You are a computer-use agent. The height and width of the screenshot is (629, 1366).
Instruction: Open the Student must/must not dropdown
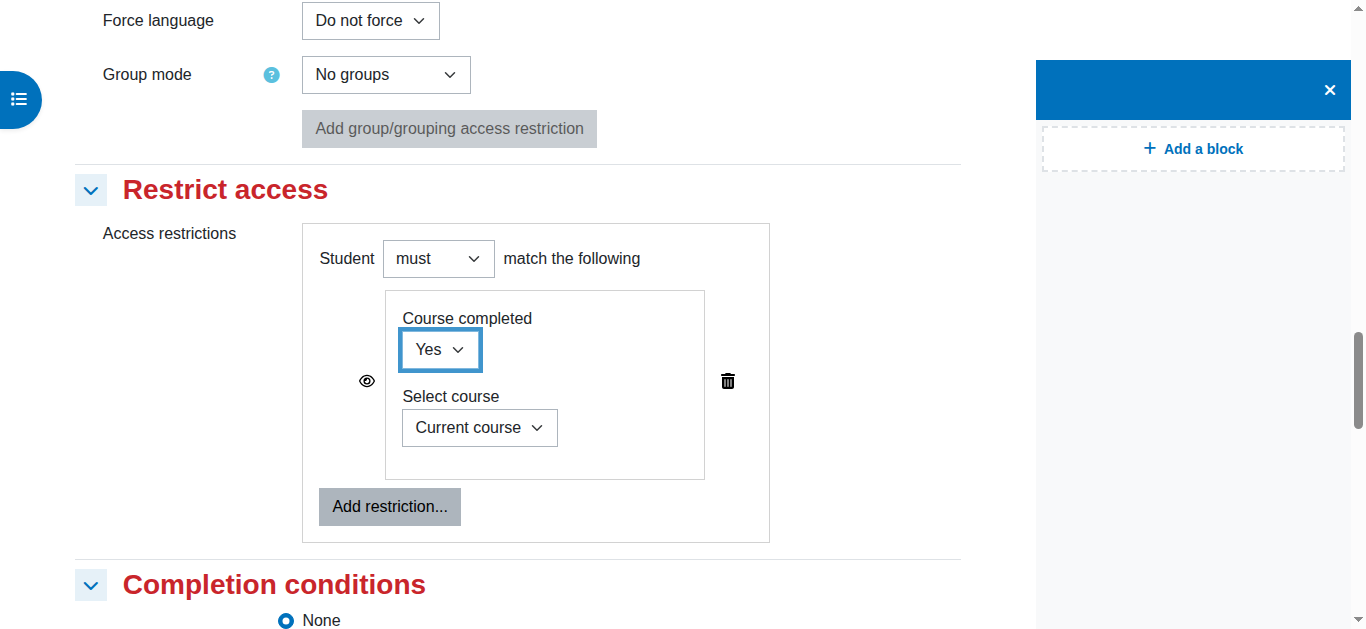coord(438,259)
